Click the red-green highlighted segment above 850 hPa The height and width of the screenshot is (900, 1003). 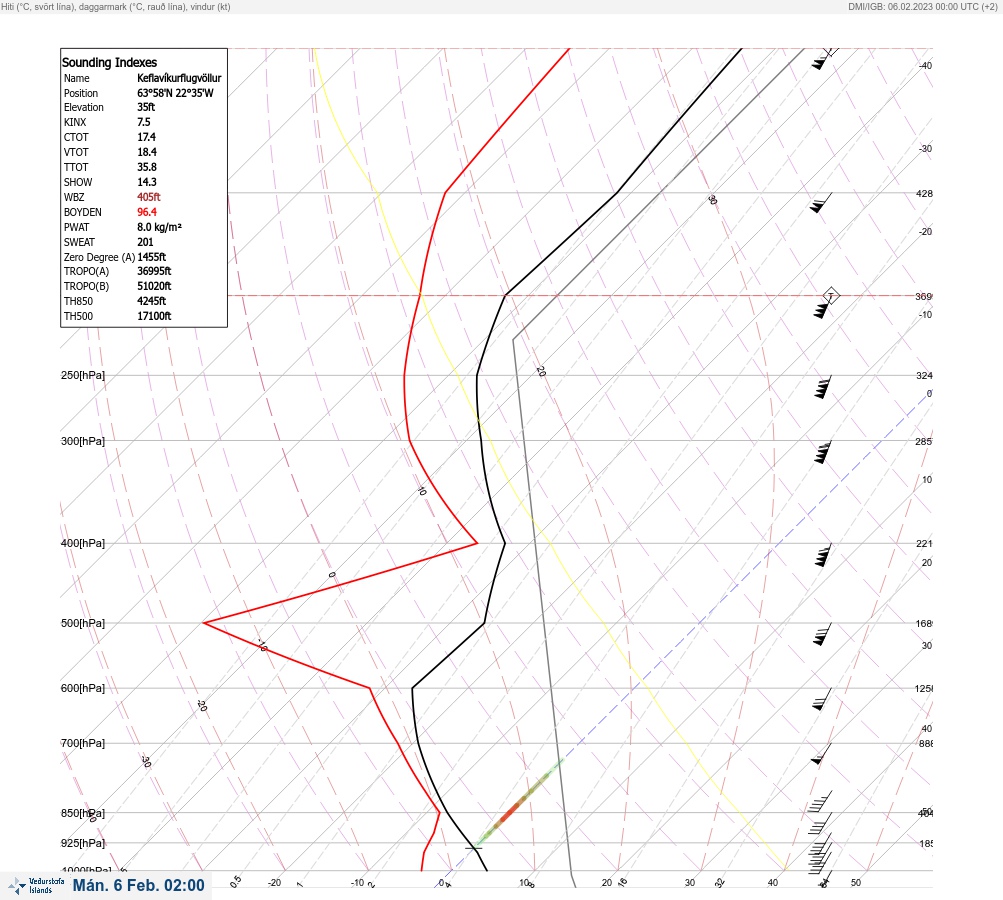521,802
